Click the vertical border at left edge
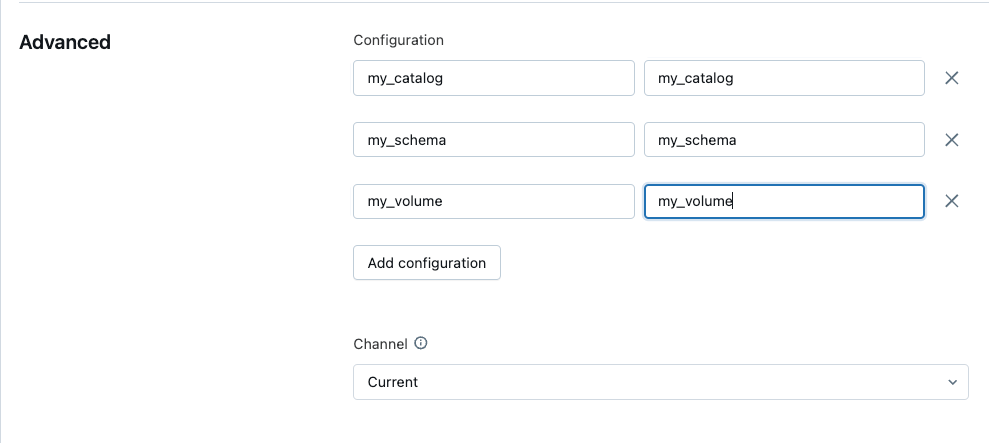The image size is (989, 443). click(x=2, y=220)
